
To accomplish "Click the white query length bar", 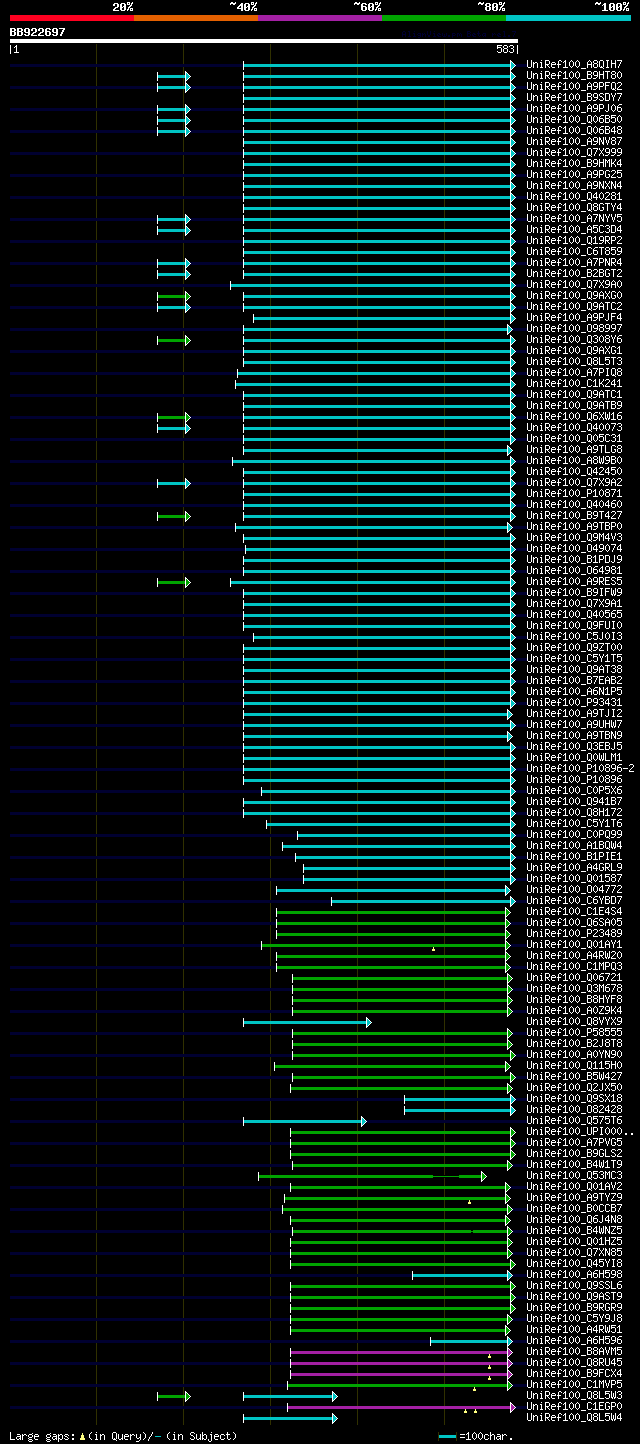I will coord(264,41).
